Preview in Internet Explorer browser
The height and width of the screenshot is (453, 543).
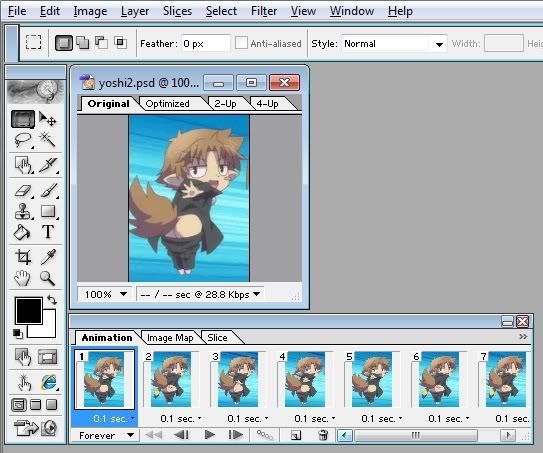point(49,382)
